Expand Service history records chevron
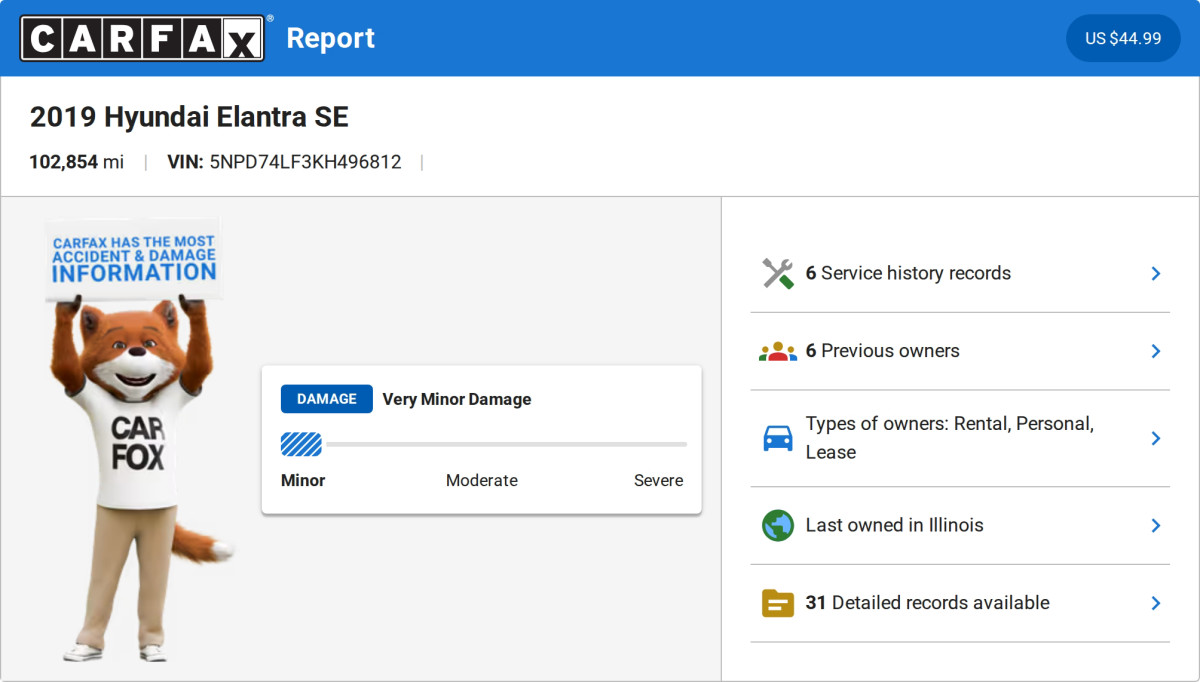The image size is (1200, 682). [x=1155, y=273]
